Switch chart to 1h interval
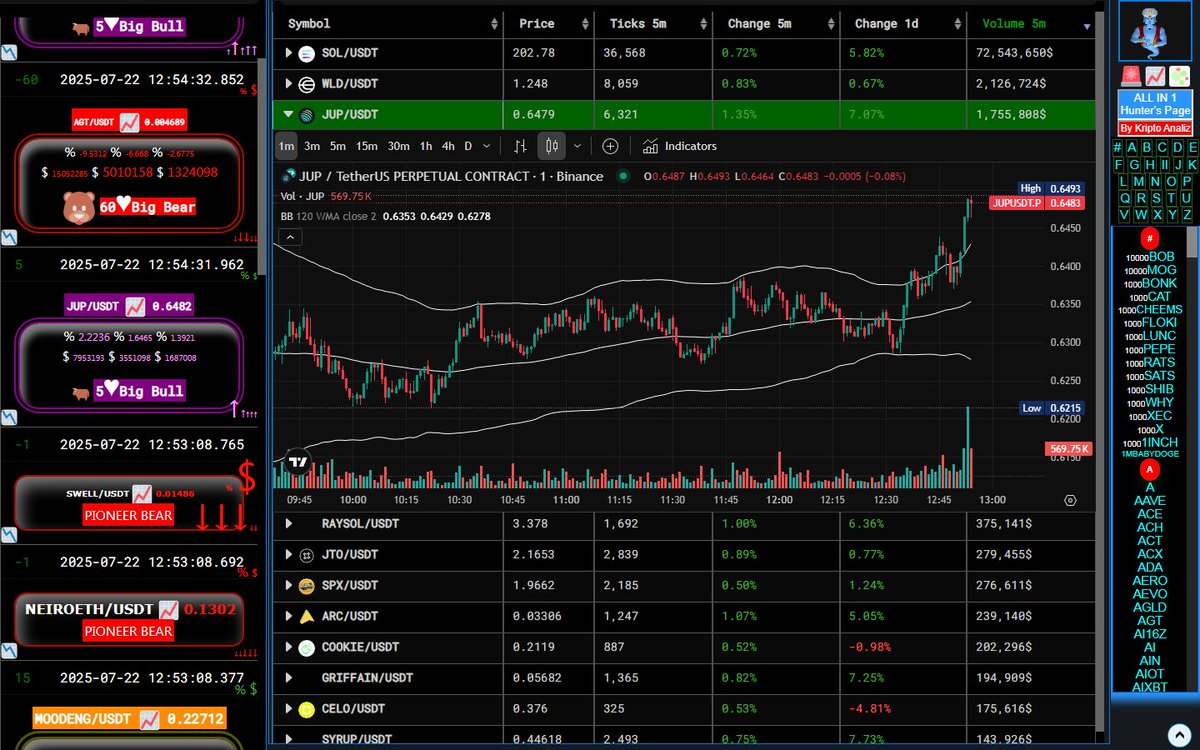 tap(426, 146)
